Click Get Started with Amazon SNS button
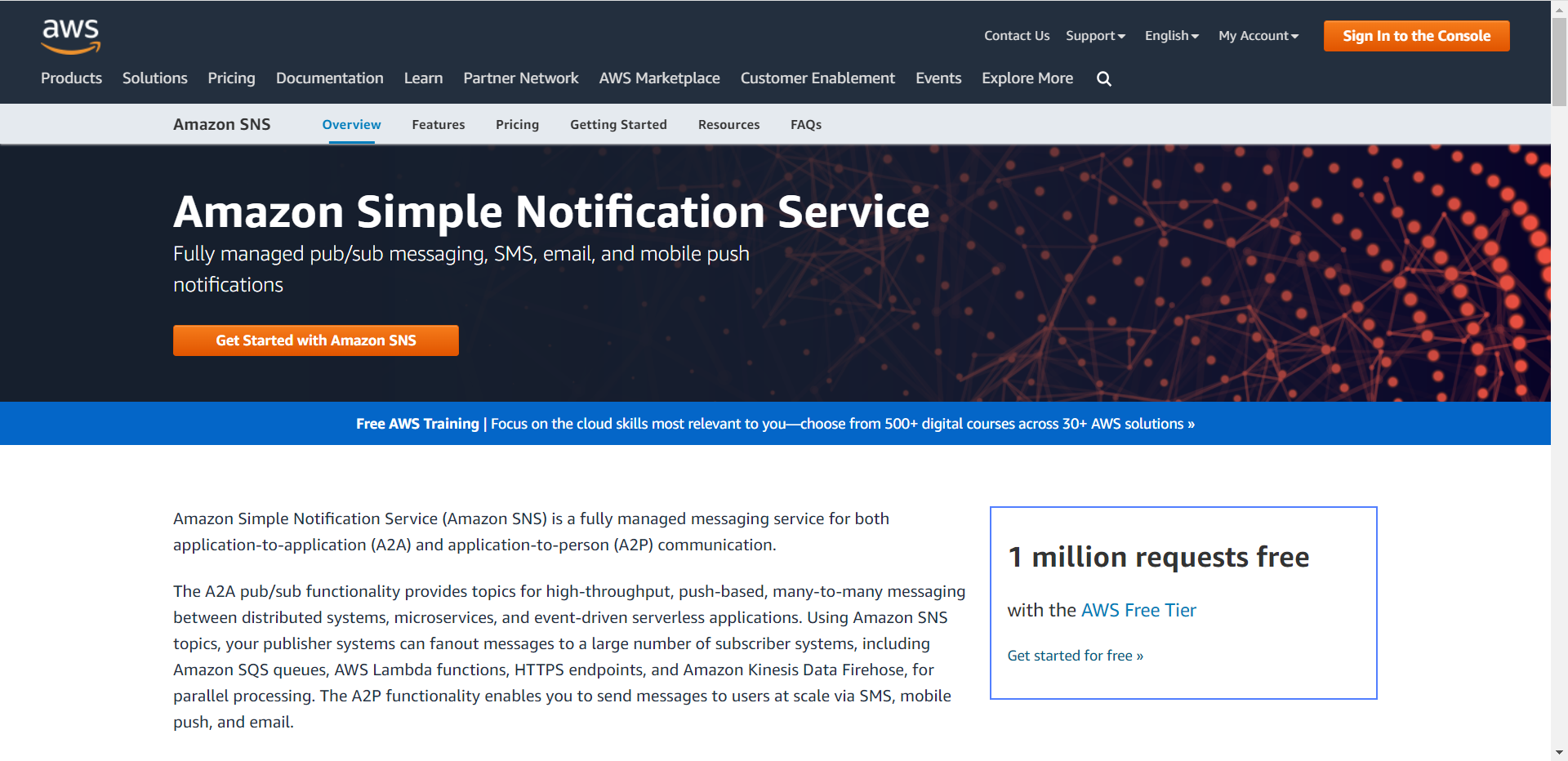 [316, 340]
